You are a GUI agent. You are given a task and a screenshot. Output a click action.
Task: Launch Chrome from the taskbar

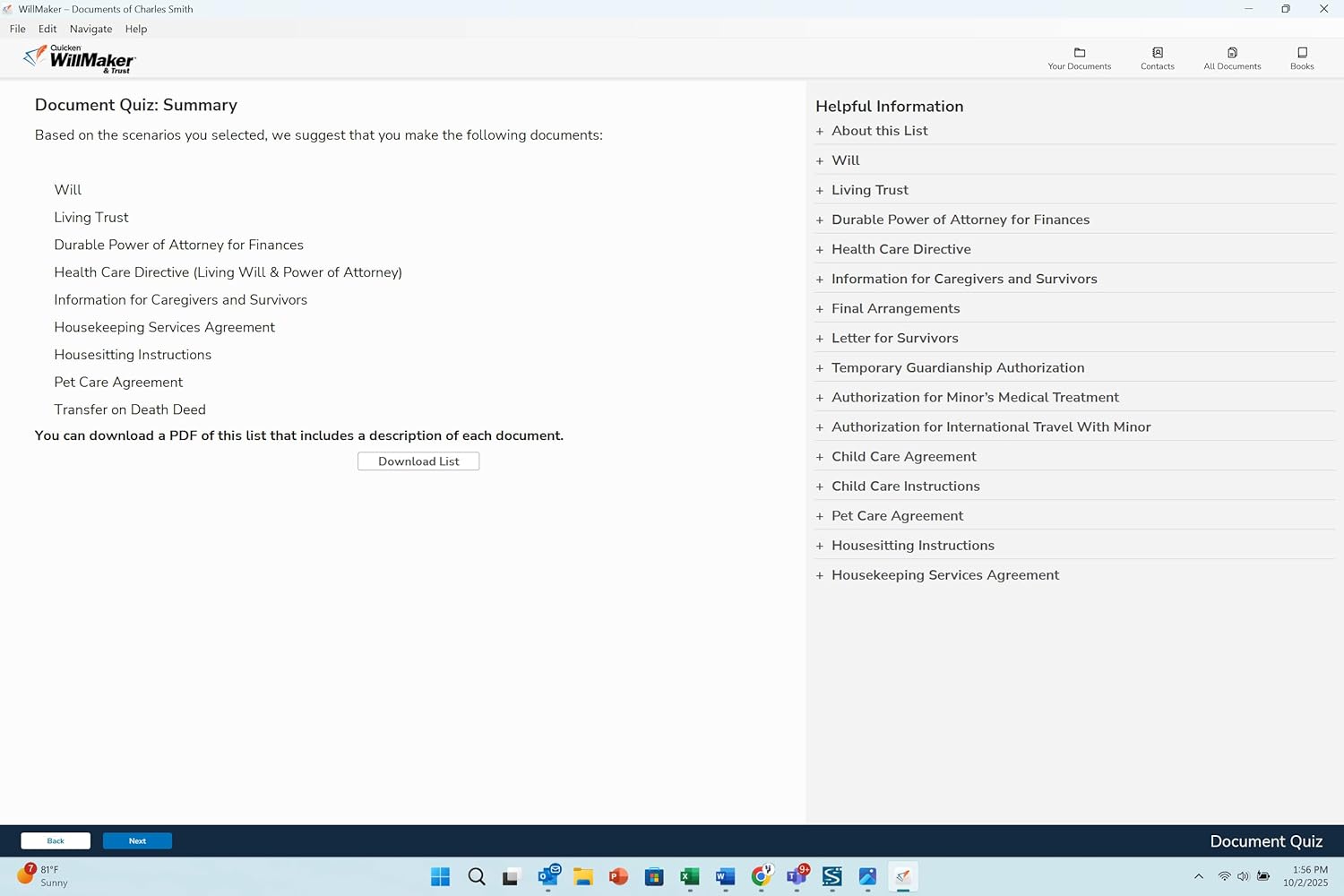click(760, 876)
